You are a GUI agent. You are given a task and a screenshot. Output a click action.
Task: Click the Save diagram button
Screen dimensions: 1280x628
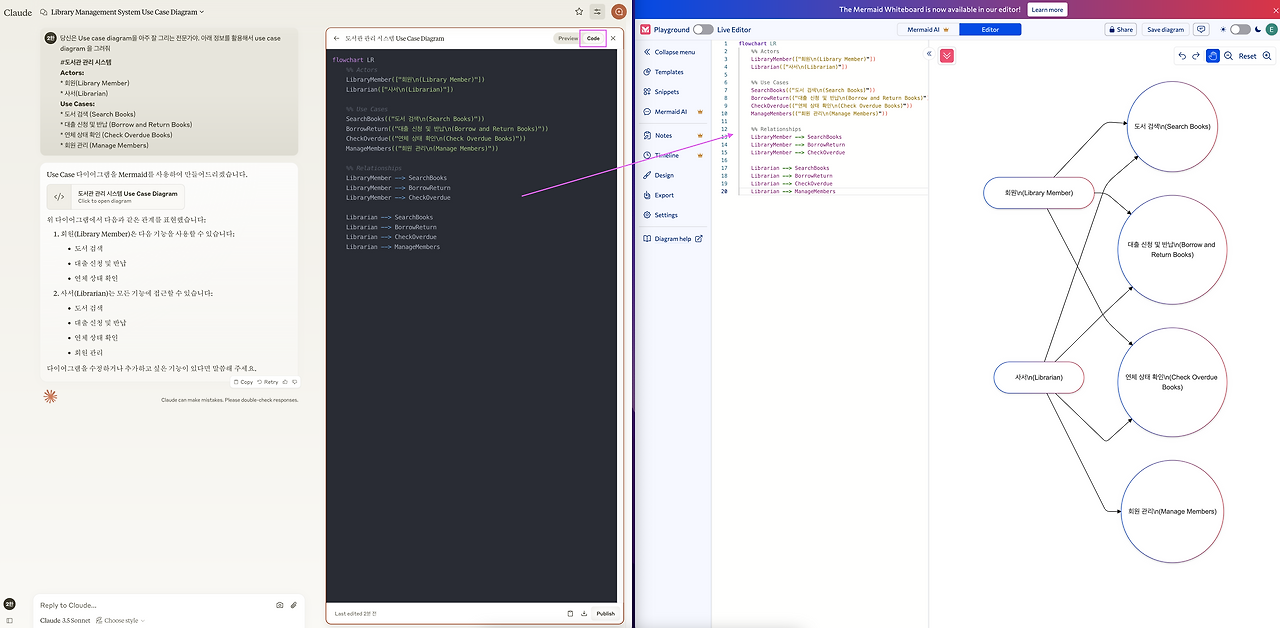coord(1165,30)
